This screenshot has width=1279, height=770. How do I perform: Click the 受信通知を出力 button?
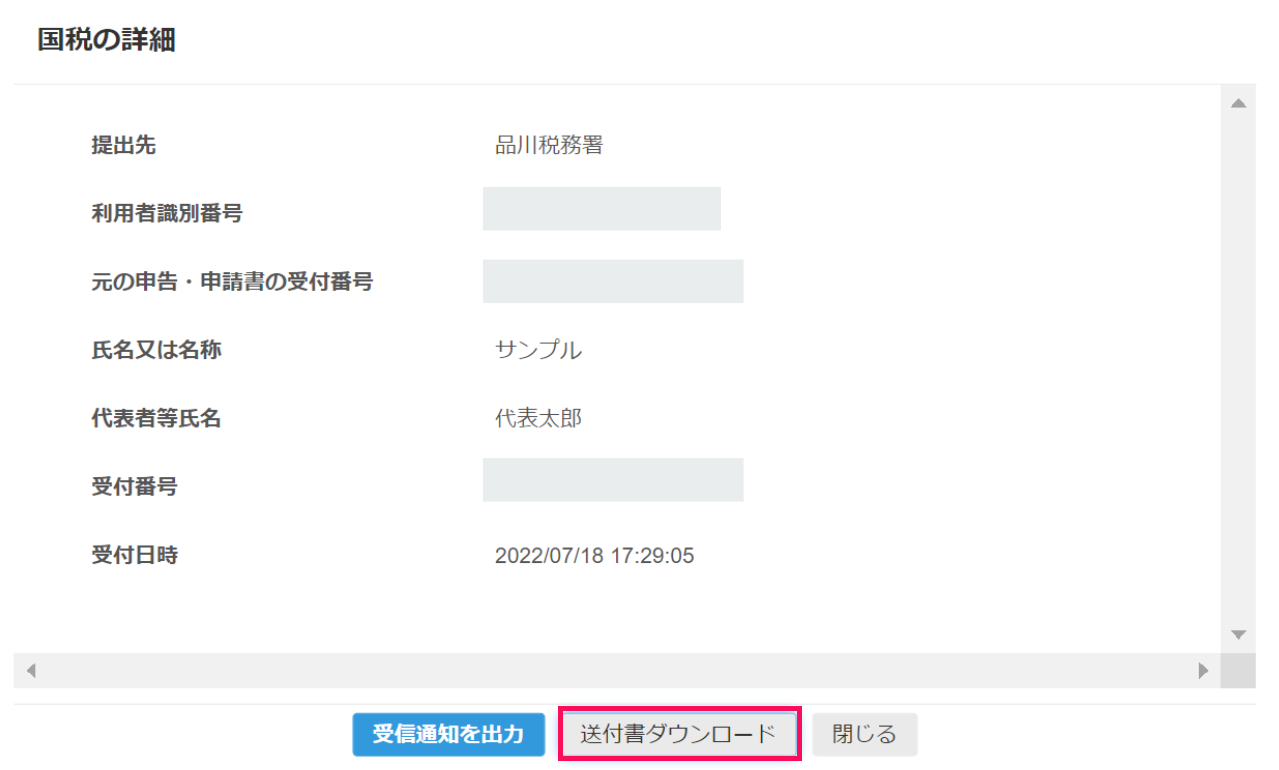pyautogui.click(x=448, y=734)
